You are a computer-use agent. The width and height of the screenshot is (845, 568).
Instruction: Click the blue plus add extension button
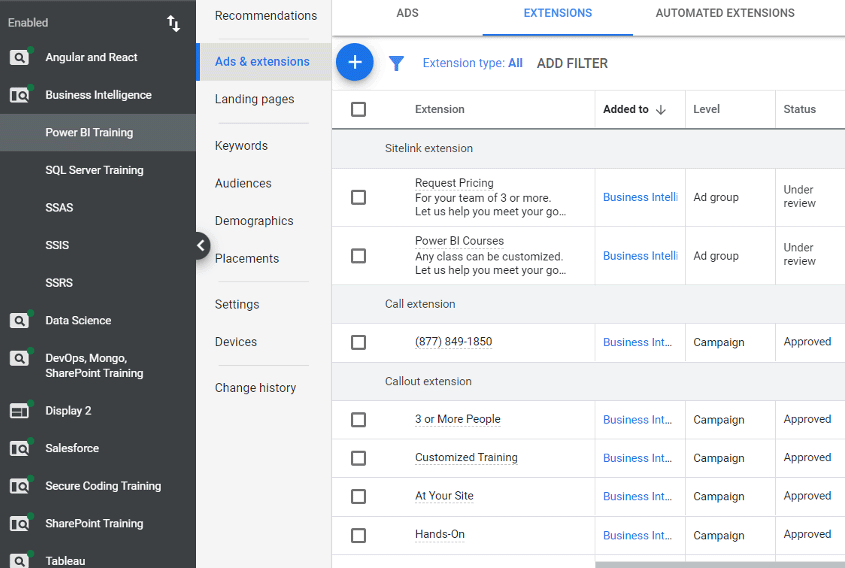(x=355, y=62)
